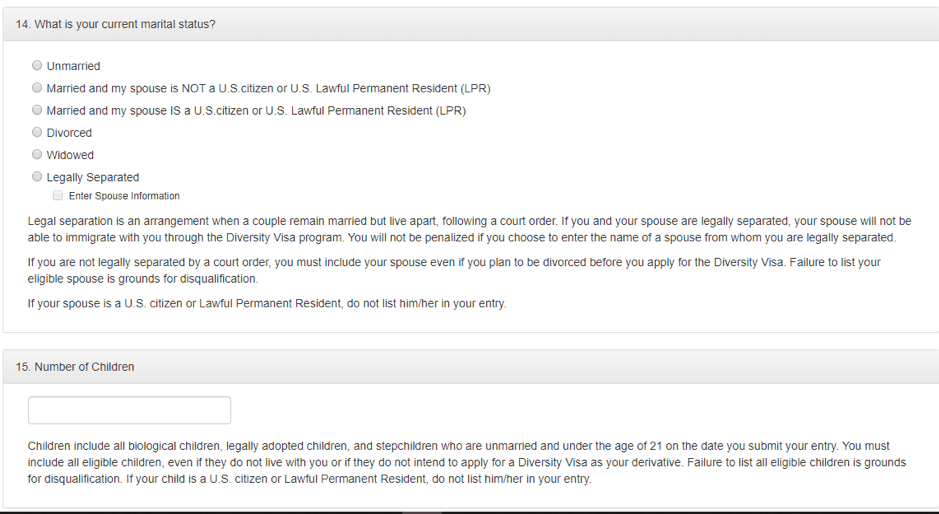Screen dimensions: 939x514
Task: Click the "Unmarried" option label text
Action: pyautogui.click(x=73, y=66)
